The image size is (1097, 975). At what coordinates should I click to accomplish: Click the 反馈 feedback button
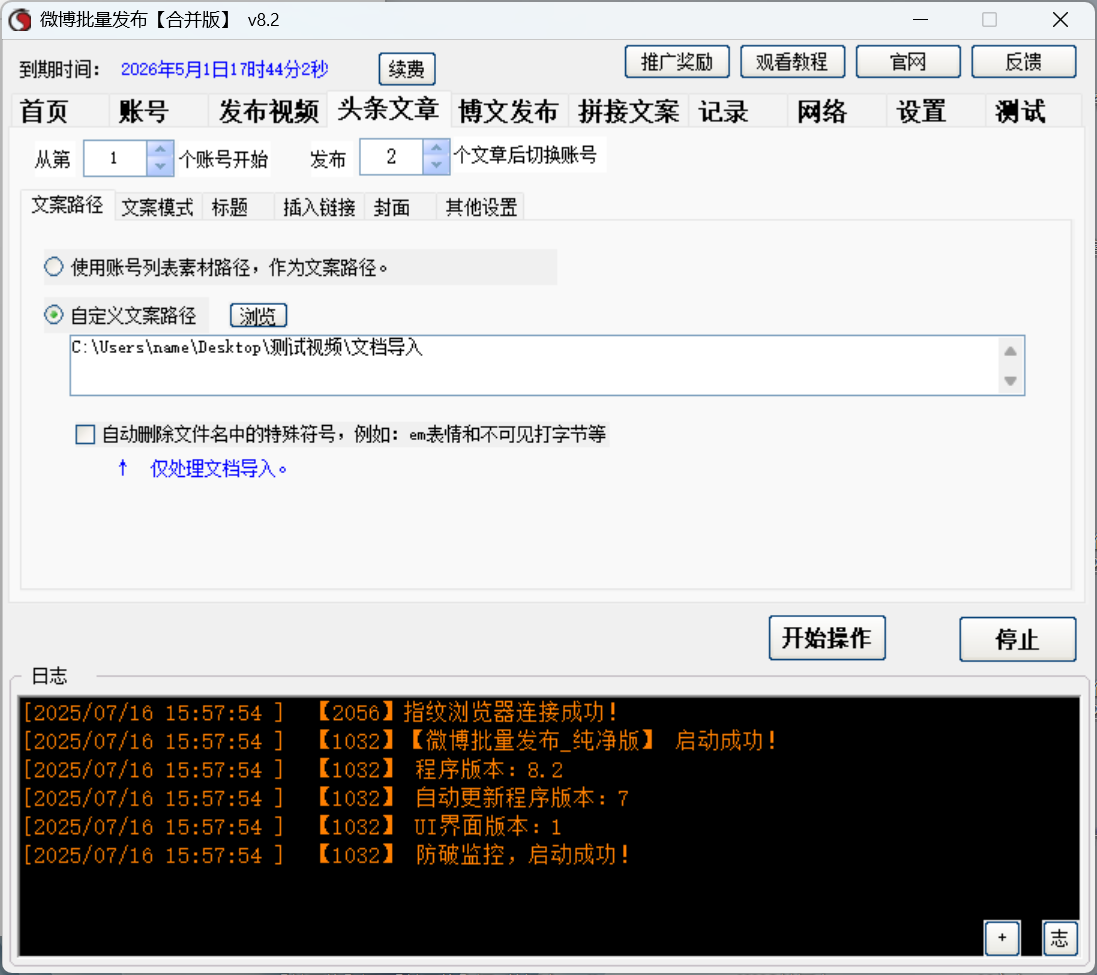click(x=1024, y=62)
